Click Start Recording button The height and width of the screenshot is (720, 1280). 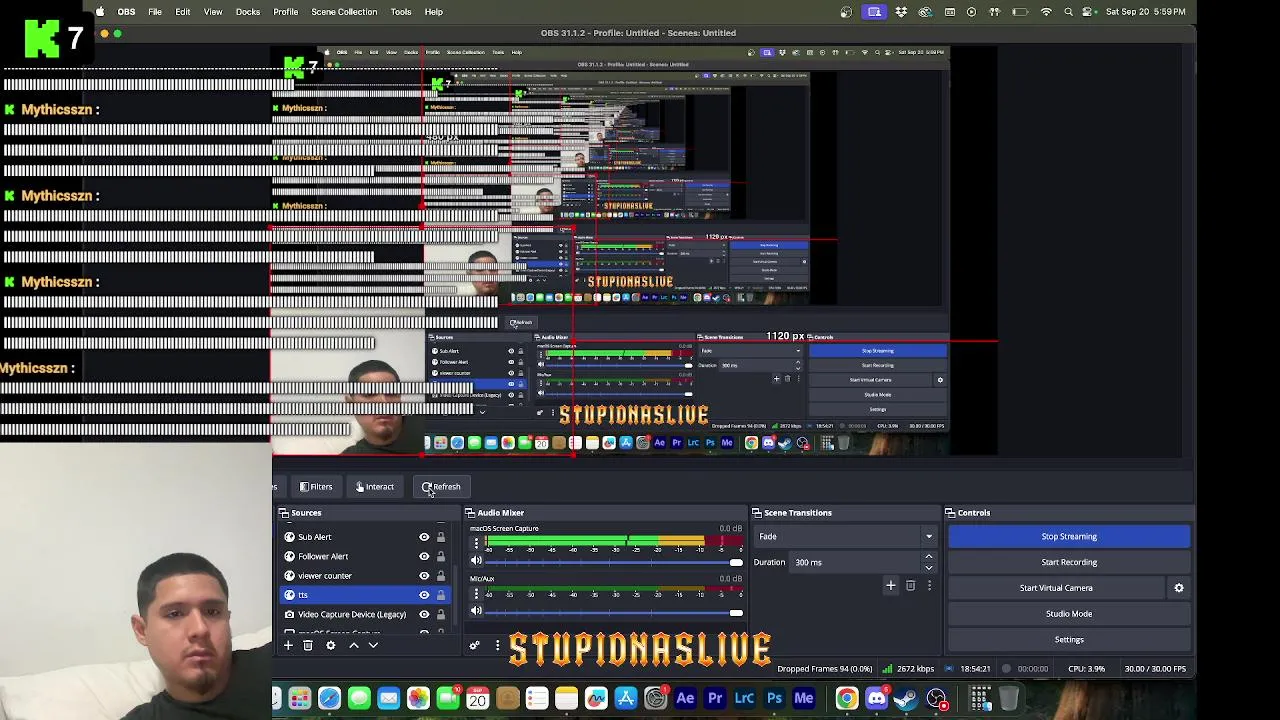click(x=1069, y=562)
